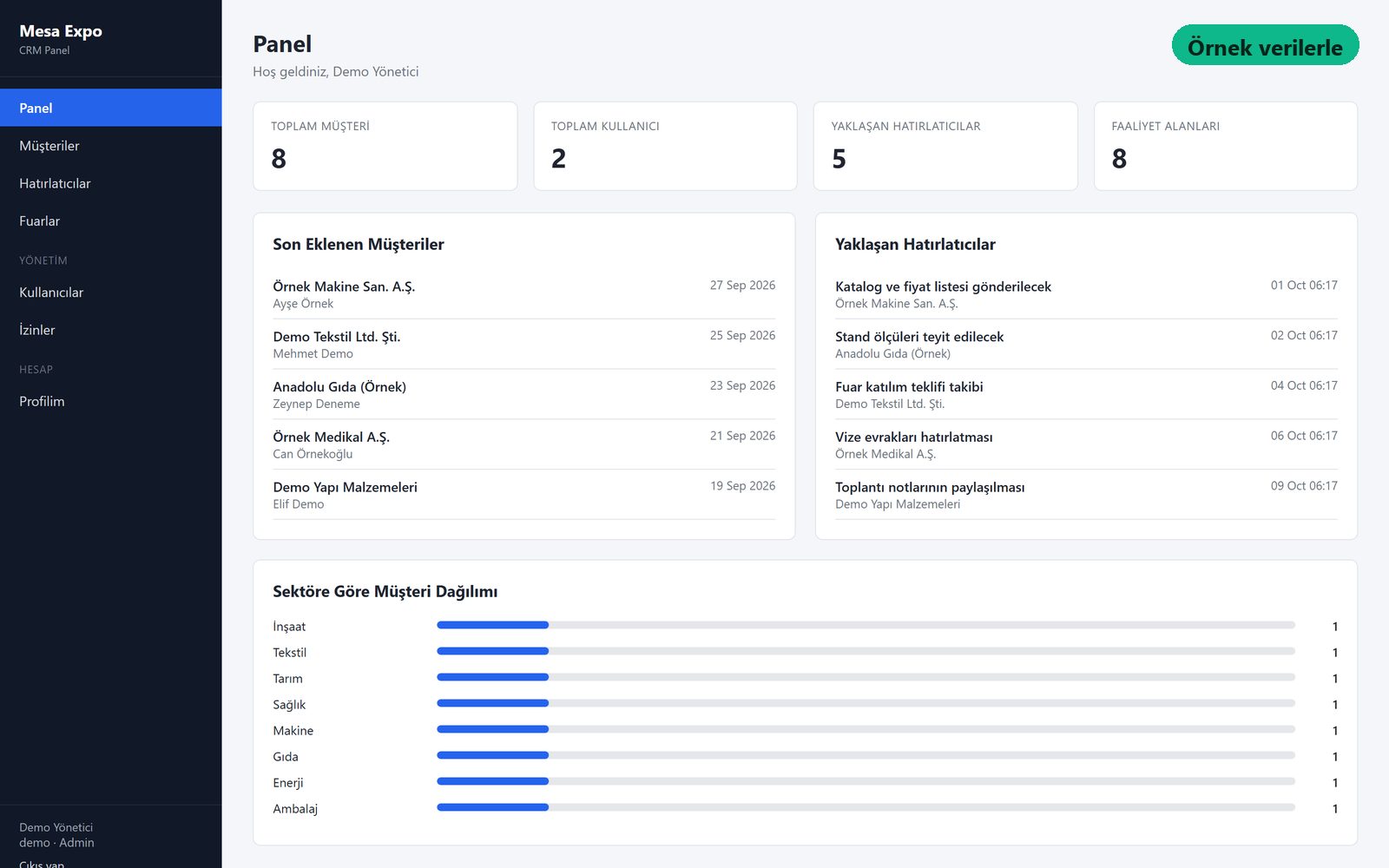Click the Son Eklenen Müşteriler heading
1389x868 pixels.
(x=358, y=245)
